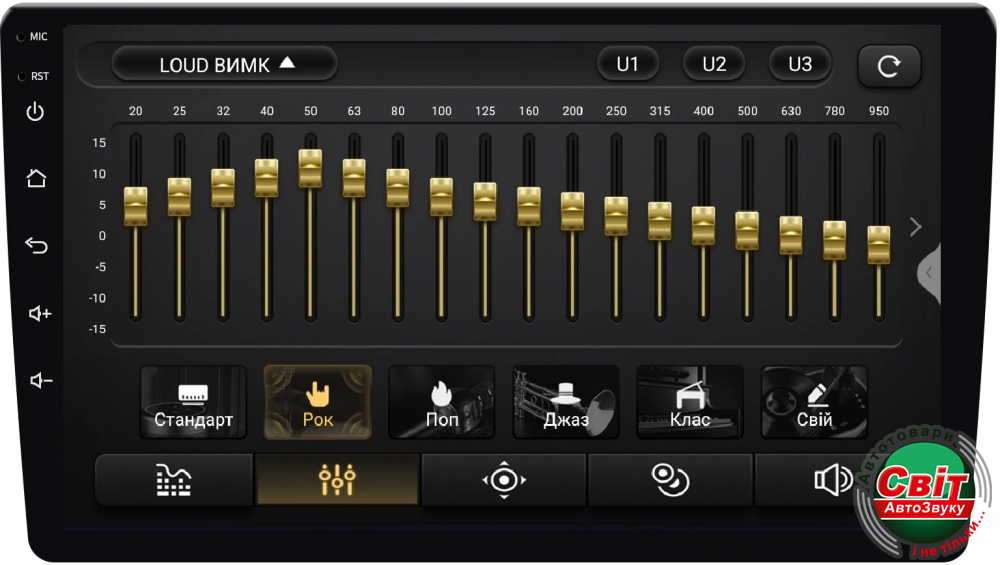The width and height of the screenshot is (1000, 565).
Task: Expand the side panel handle arrow
Action: pos(929,272)
